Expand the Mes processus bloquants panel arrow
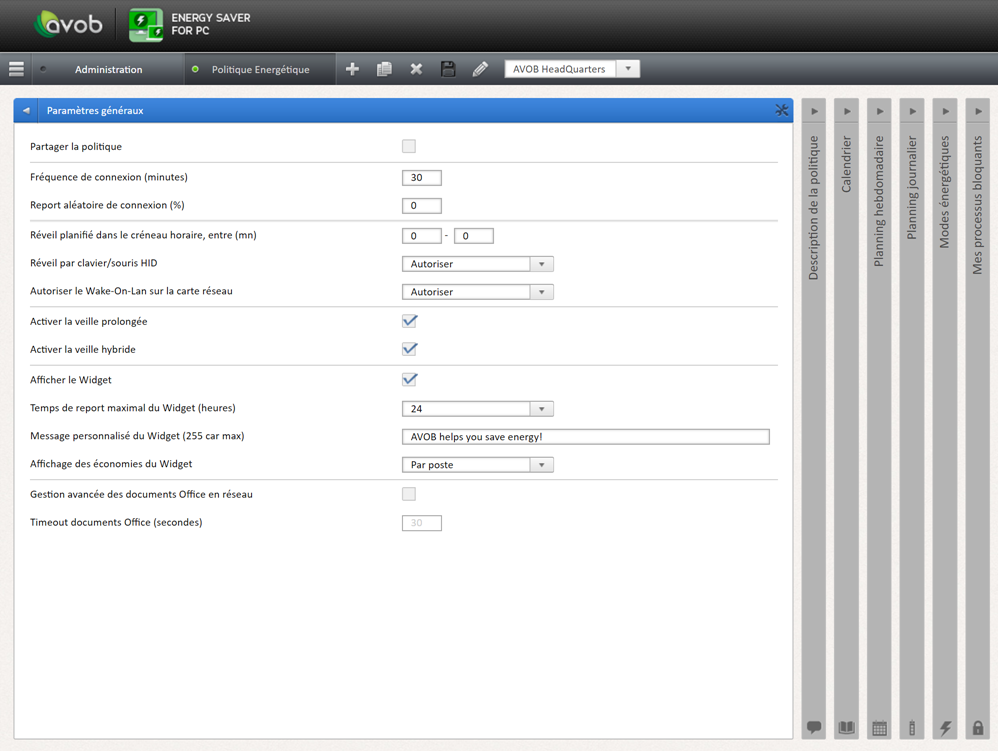The width and height of the screenshot is (998, 751). tap(978, 111)
